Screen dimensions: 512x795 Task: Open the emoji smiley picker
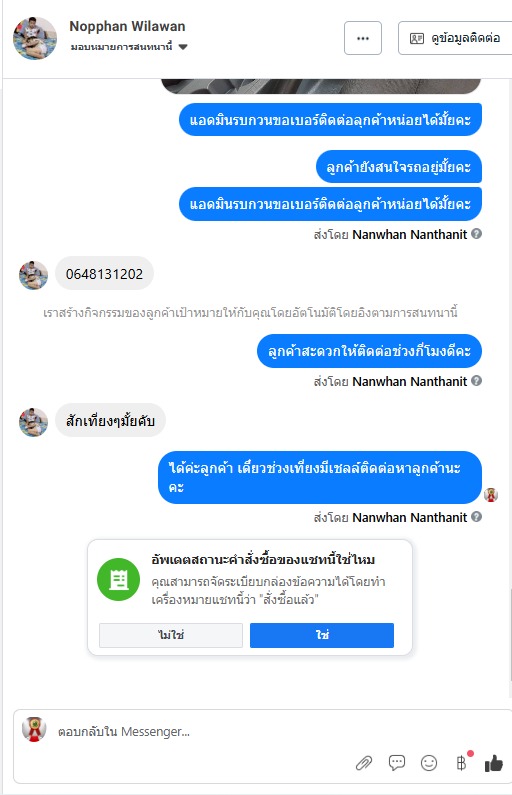coord(429,763)
